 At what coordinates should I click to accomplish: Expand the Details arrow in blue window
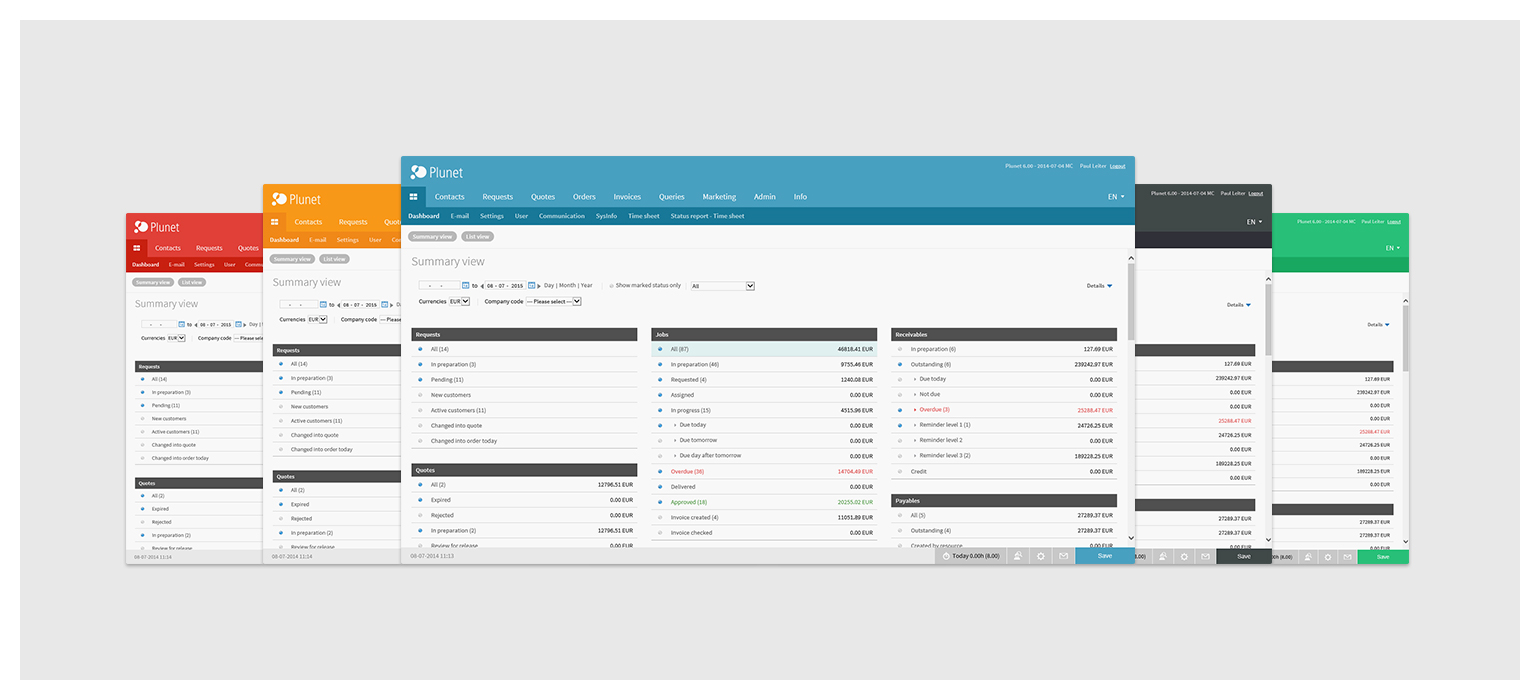1109,286
